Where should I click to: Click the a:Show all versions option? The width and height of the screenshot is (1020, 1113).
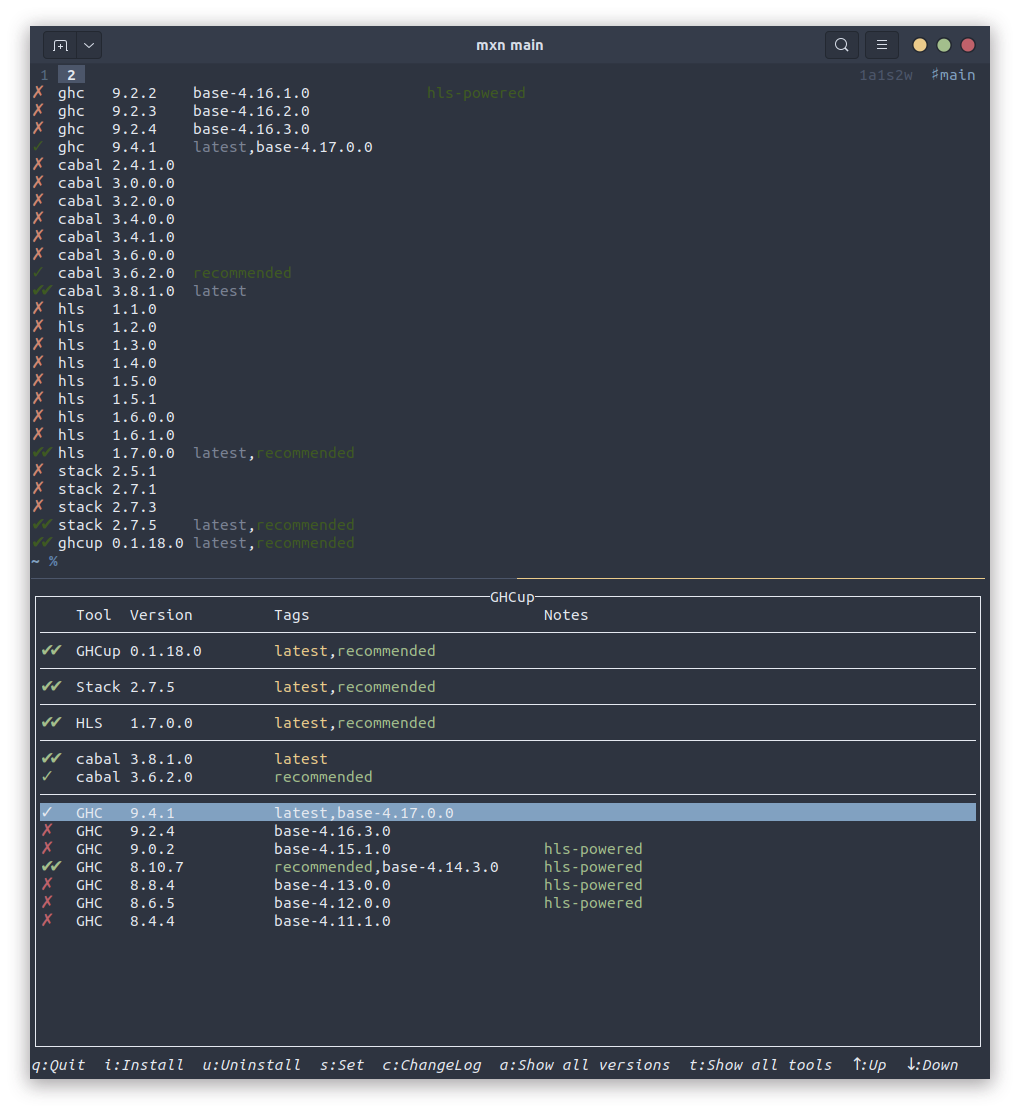(x=585, y=1065)
